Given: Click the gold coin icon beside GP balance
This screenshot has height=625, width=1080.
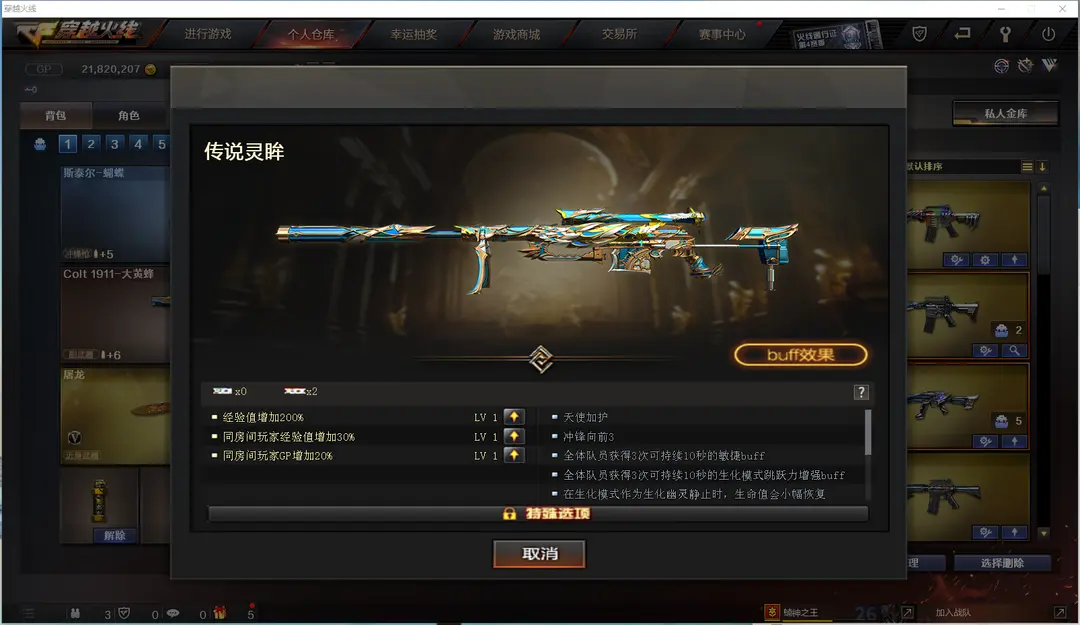Looking at the screenshot, I should pos(151,70).
